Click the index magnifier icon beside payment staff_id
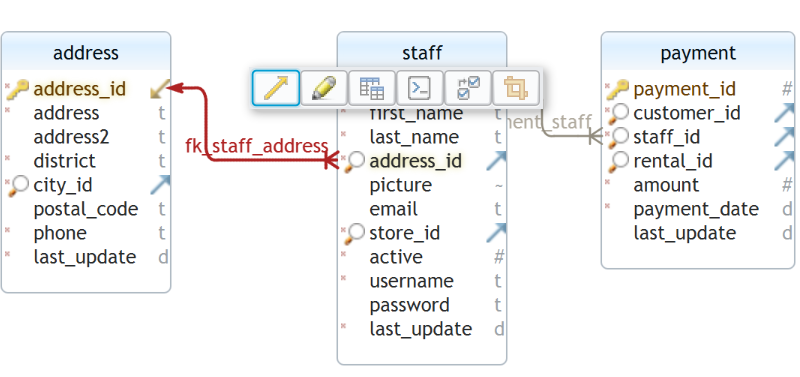 point(618,137)
